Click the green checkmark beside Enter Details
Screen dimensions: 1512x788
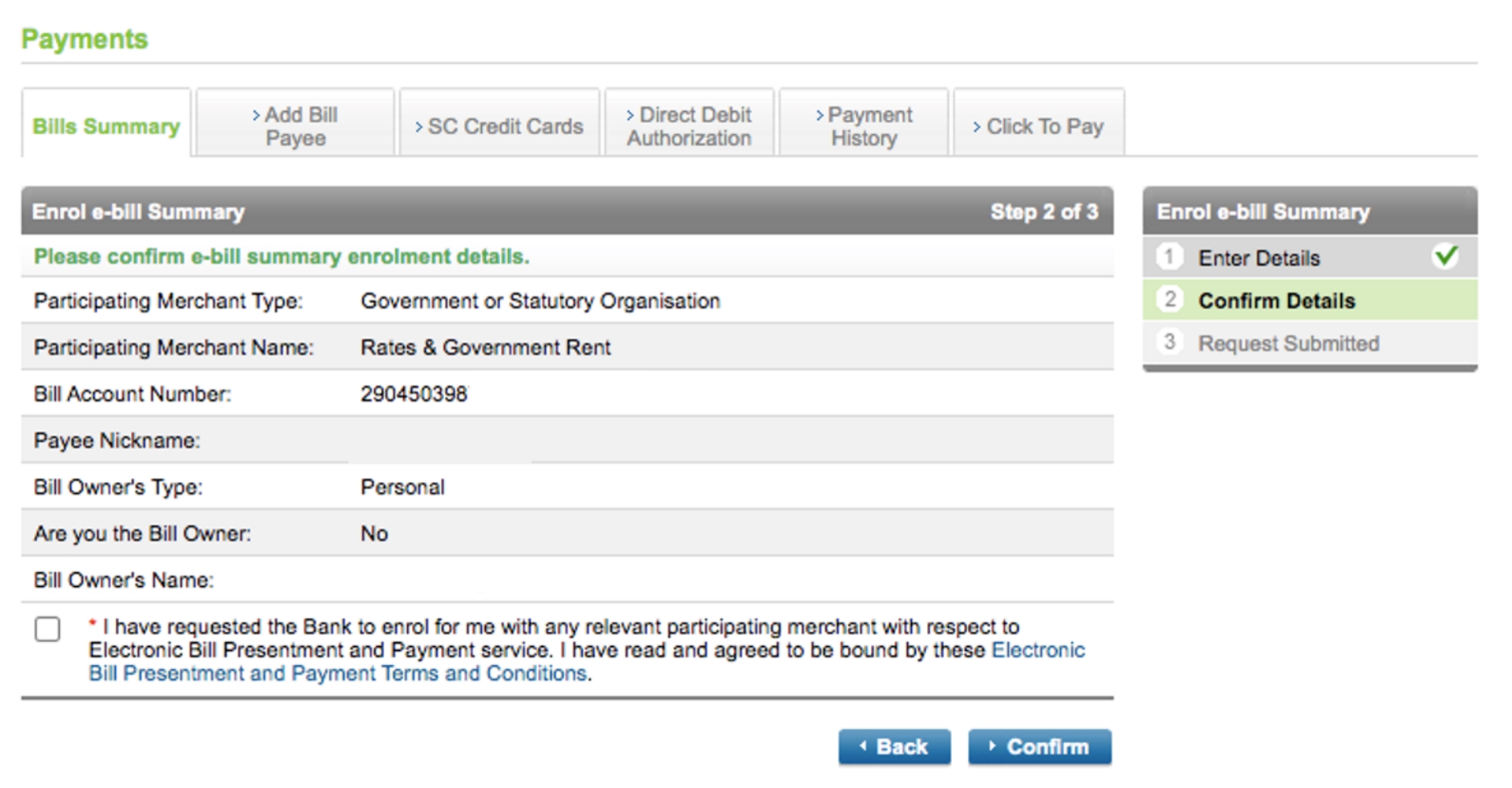coord(1444,256)
